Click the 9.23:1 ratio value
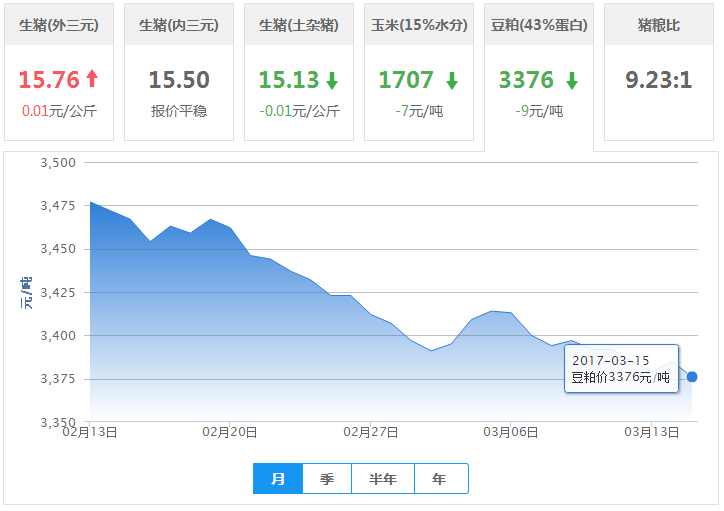This screenshot has width=724, height=511. [x=659, y=79]
